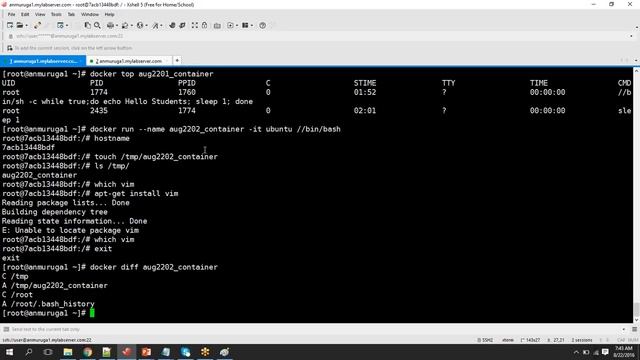Click the layout panes toolbar icon
The width and height of the screenshot is (640, 360).
[x=245, y=25]
